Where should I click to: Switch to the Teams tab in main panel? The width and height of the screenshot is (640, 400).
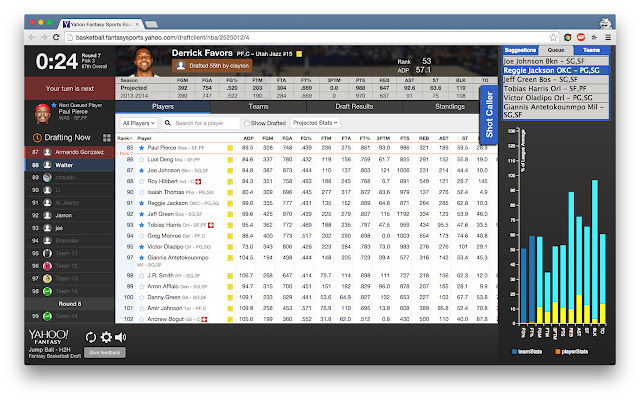258,107
